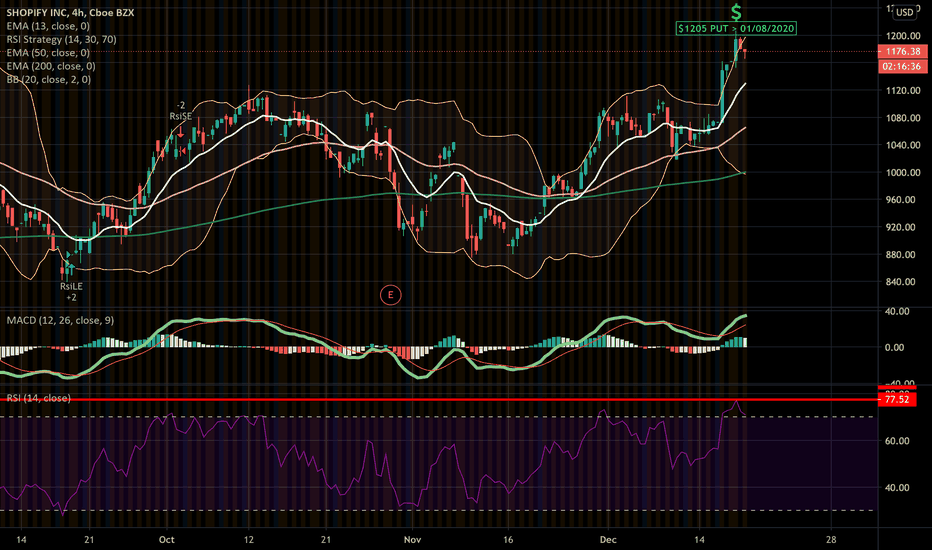This screenshot has height=550, width=932.
Task: Click the 1200.00 price axis label
Action: 903,36
